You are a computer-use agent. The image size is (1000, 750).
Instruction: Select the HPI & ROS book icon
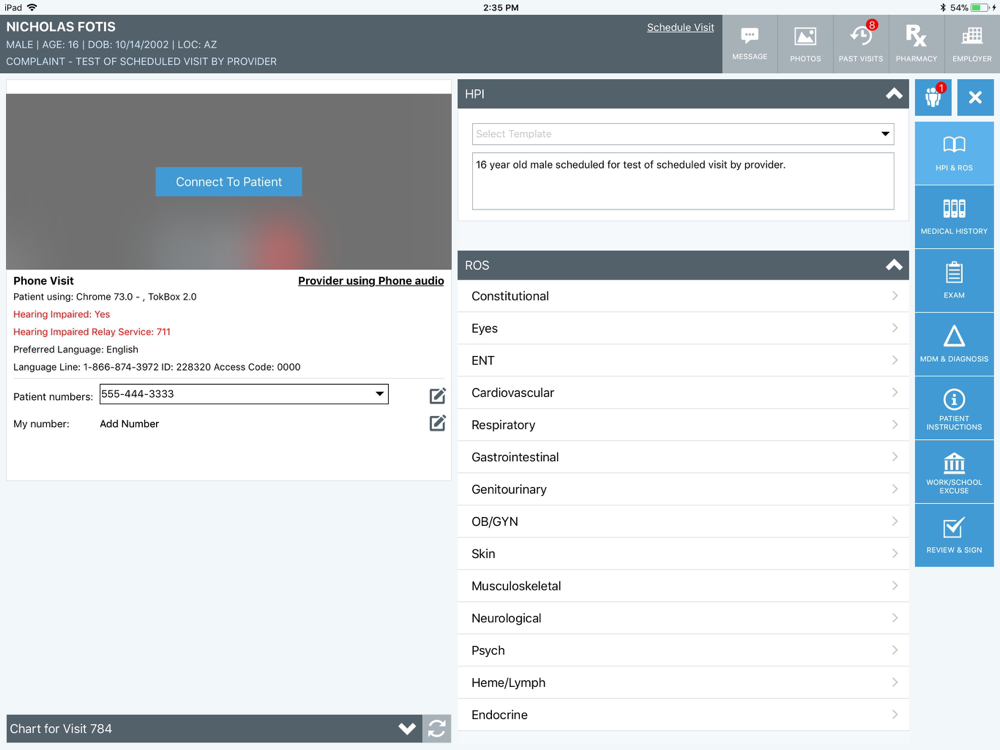point(954,153)
